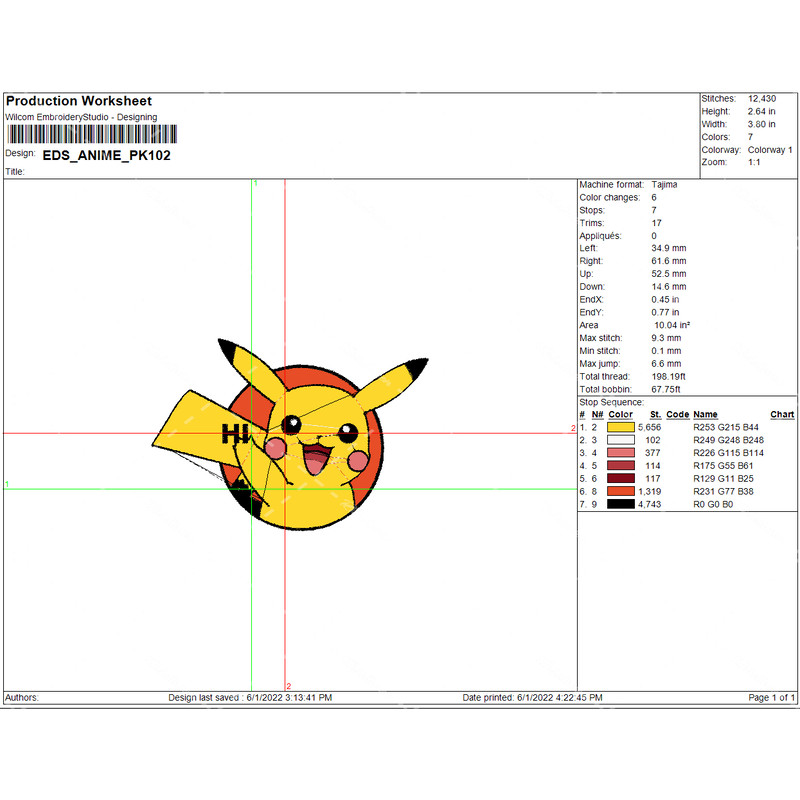Select the white thread color swatch
800x800 pixels.
click(x=621, y=440)
